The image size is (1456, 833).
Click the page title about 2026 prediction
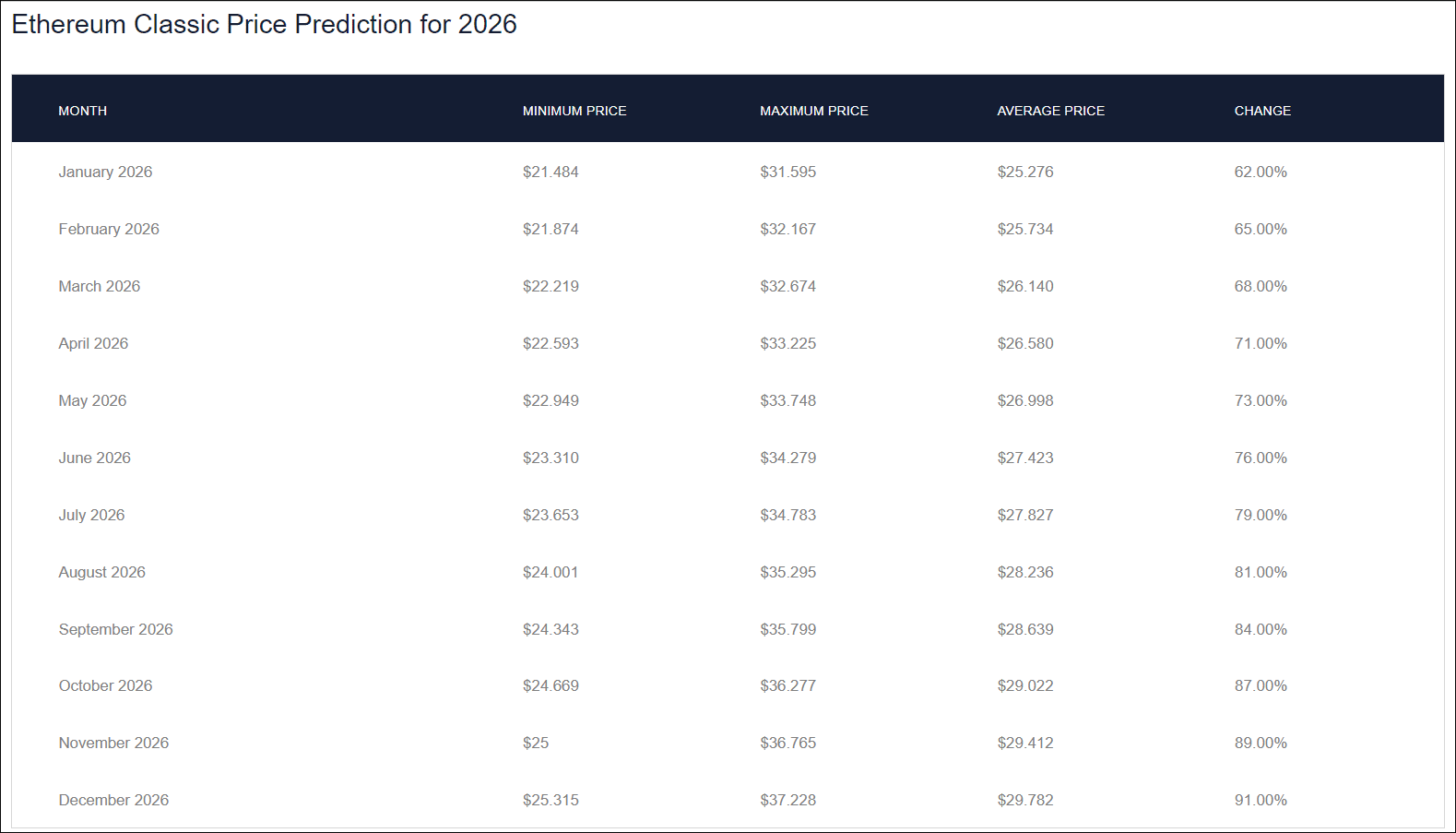click(264, 24)
